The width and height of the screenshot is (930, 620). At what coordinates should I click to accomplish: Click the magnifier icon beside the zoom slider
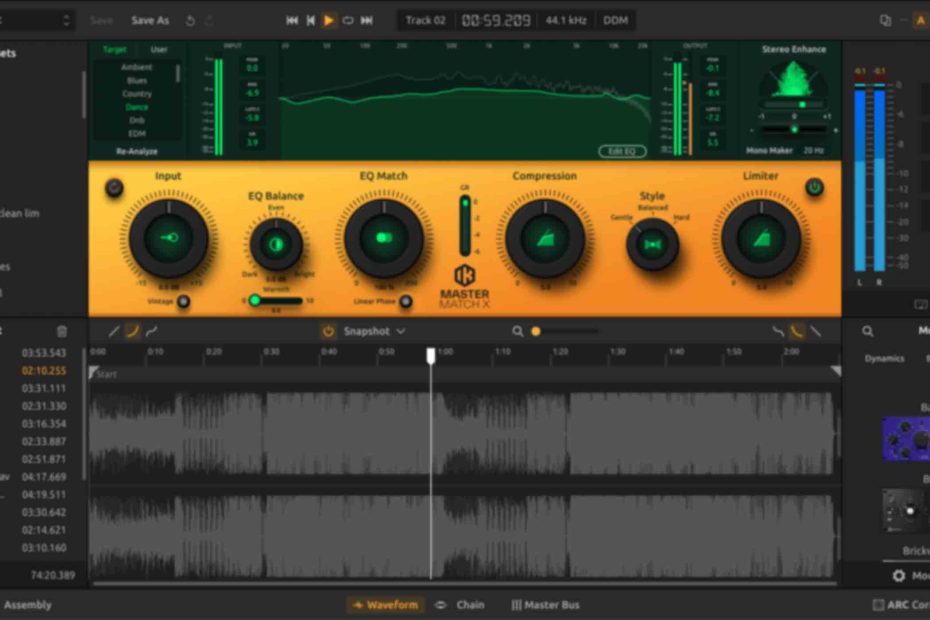[x=517, y=331]
